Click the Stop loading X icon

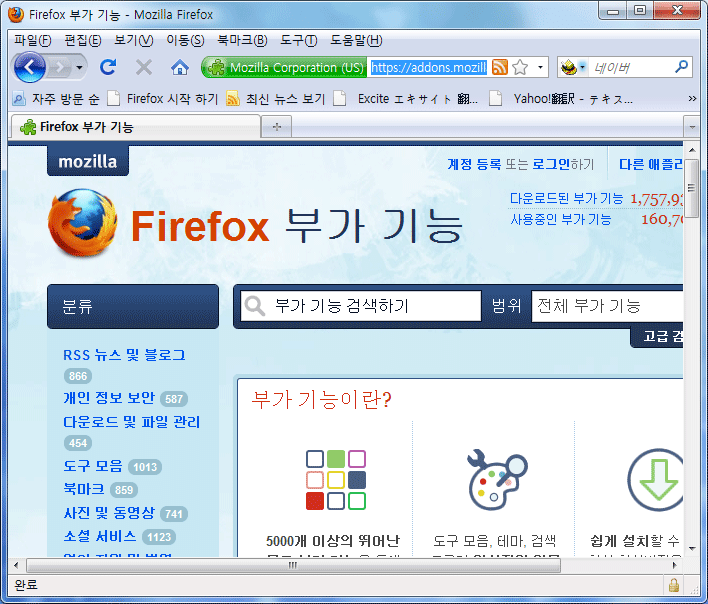click(x=144, y=68)
